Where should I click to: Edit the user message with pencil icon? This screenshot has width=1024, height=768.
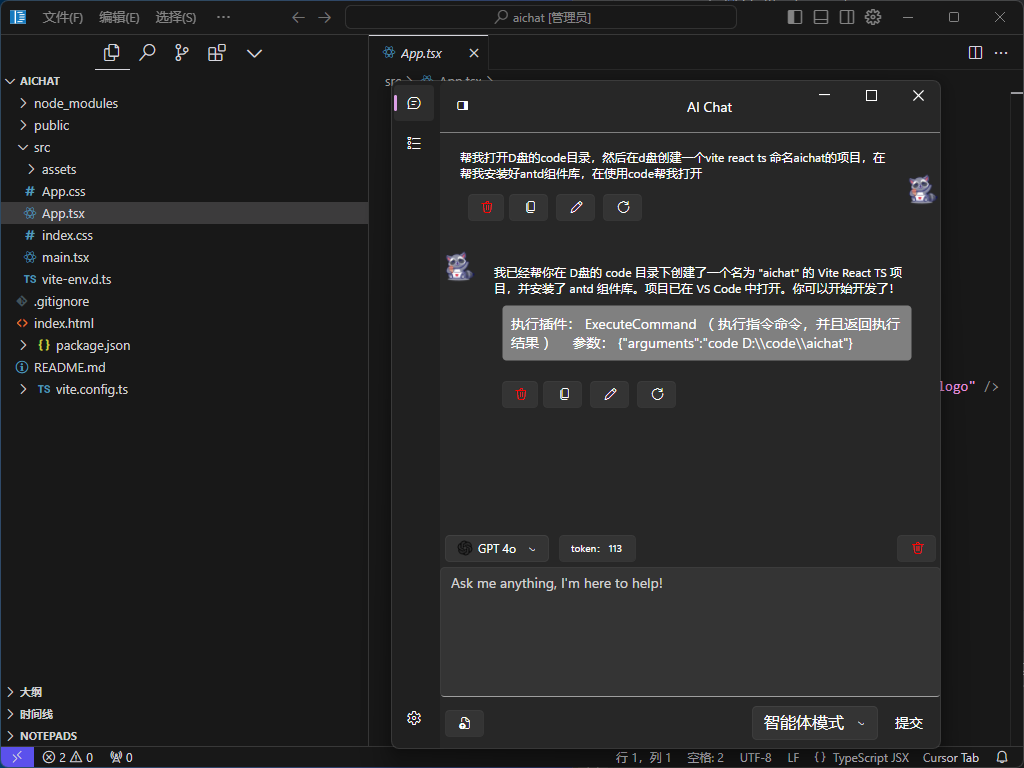(575, 207)
